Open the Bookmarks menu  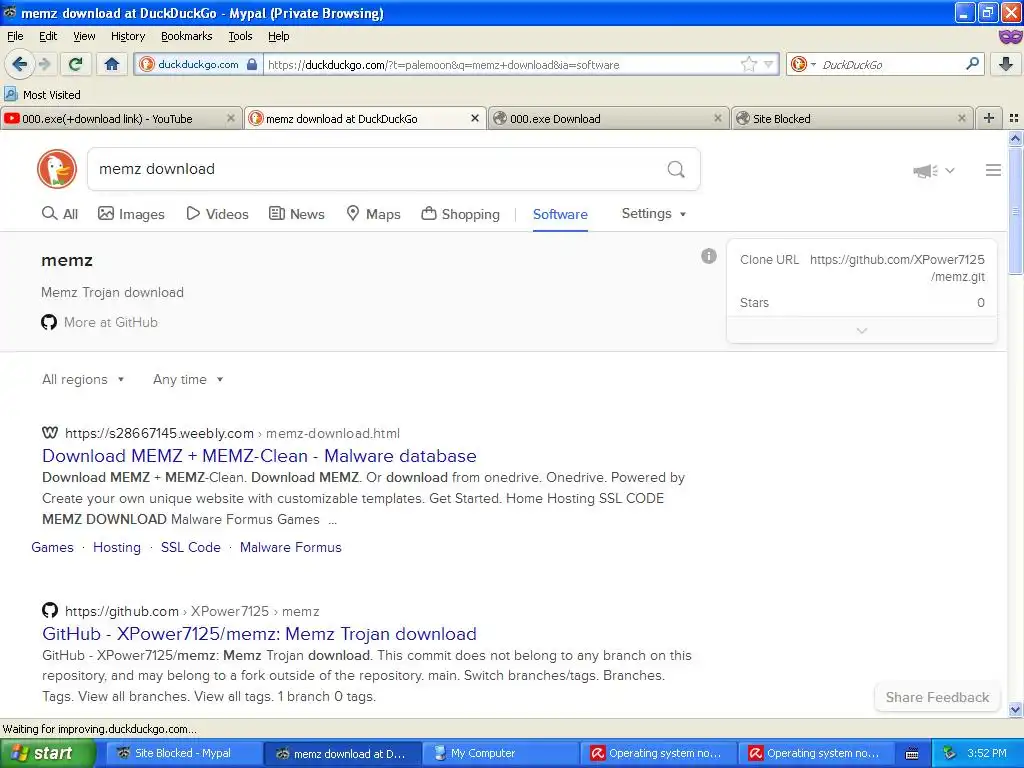(186, 36)
